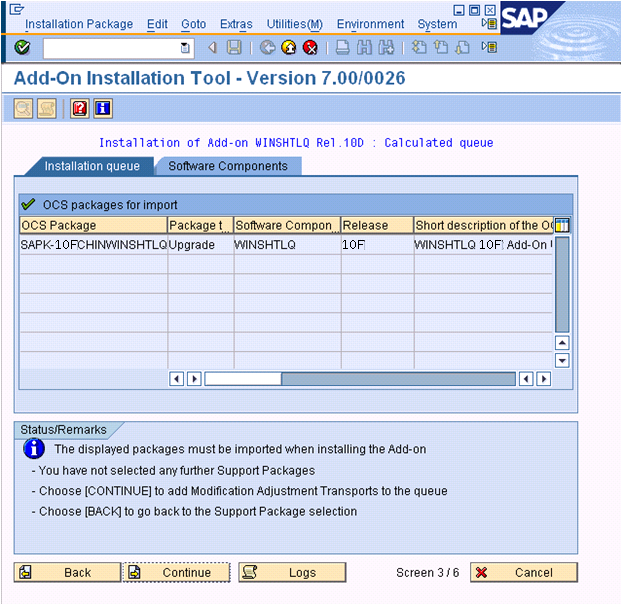Click the Upgrade package type cell
621x604 pixels.
point(200,245)
